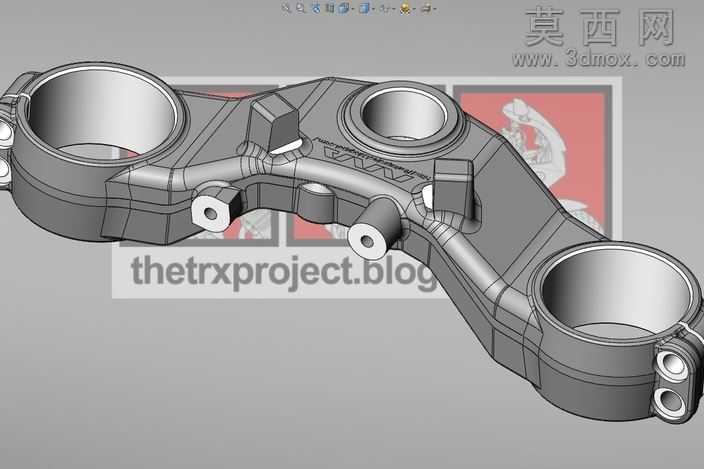
Task: Click the Display Style icon
Action: [364, 8]
